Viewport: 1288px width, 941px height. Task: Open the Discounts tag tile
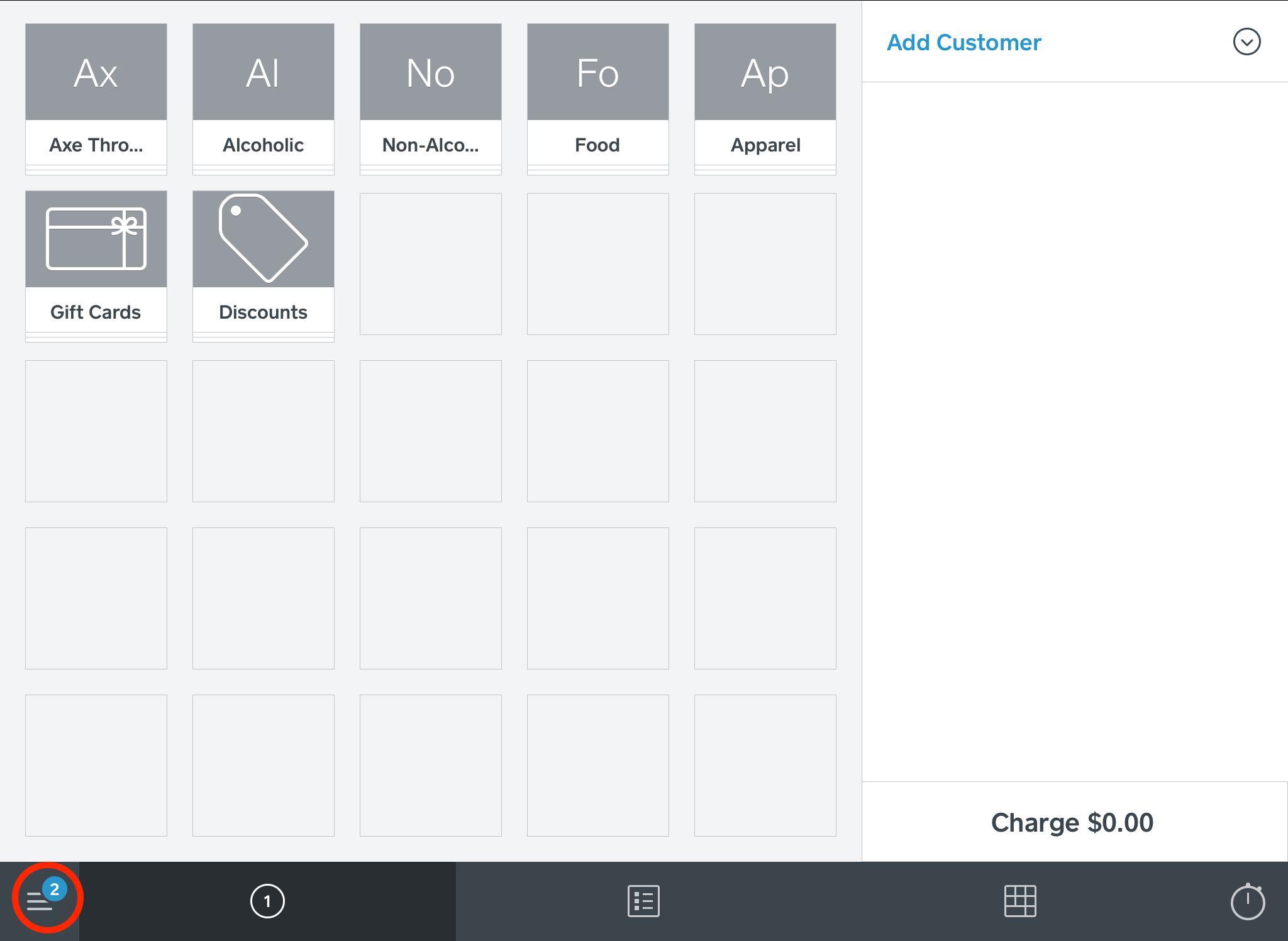(264, 266)
